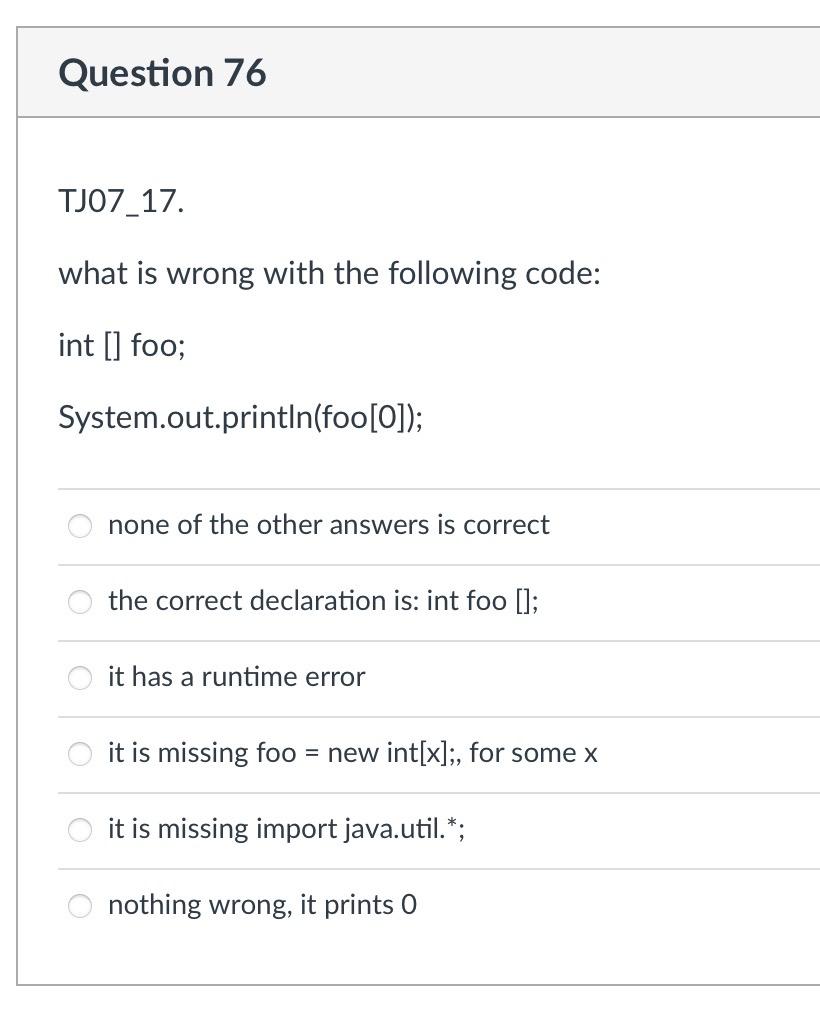Select radio button for 'none of the other answers is correct'
The height and width of the screenshot is (1016, 820).
pos(80,525)
